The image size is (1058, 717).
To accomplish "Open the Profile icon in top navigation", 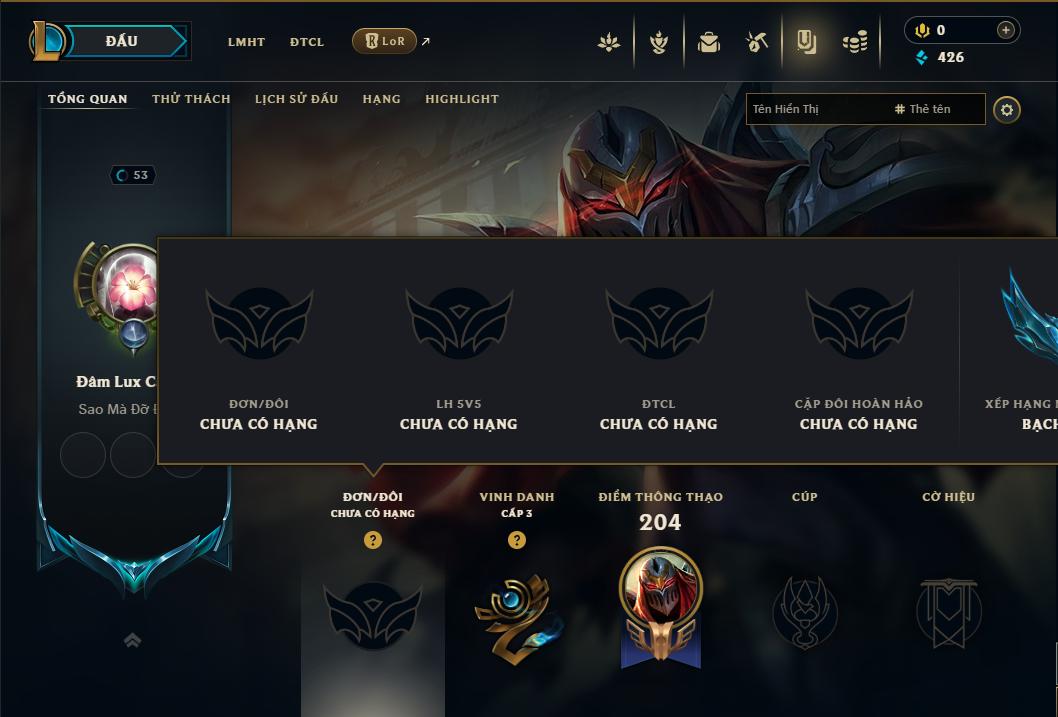I will [806, 42].
